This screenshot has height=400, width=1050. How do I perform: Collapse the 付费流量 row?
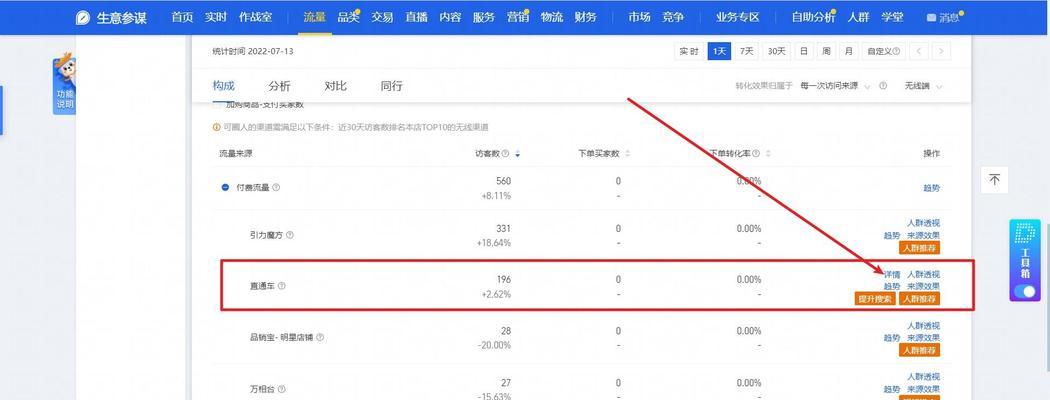[225, 188]
